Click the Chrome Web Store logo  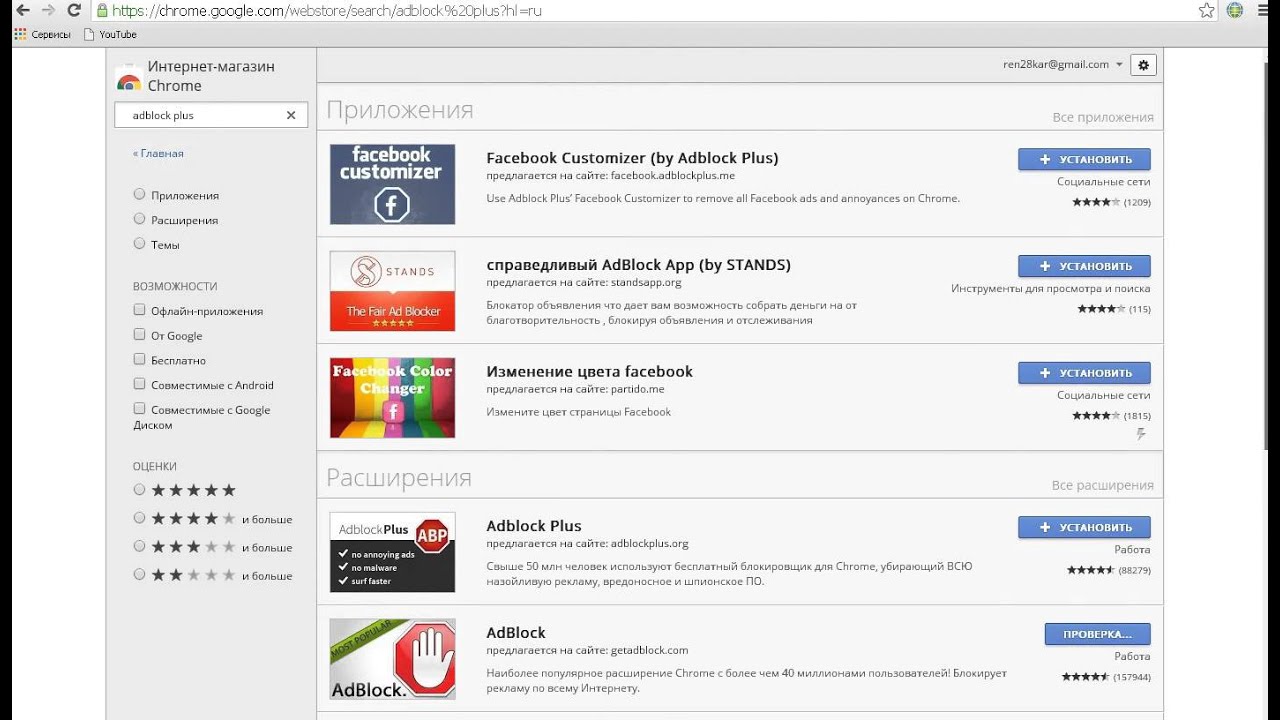[129, 77]
